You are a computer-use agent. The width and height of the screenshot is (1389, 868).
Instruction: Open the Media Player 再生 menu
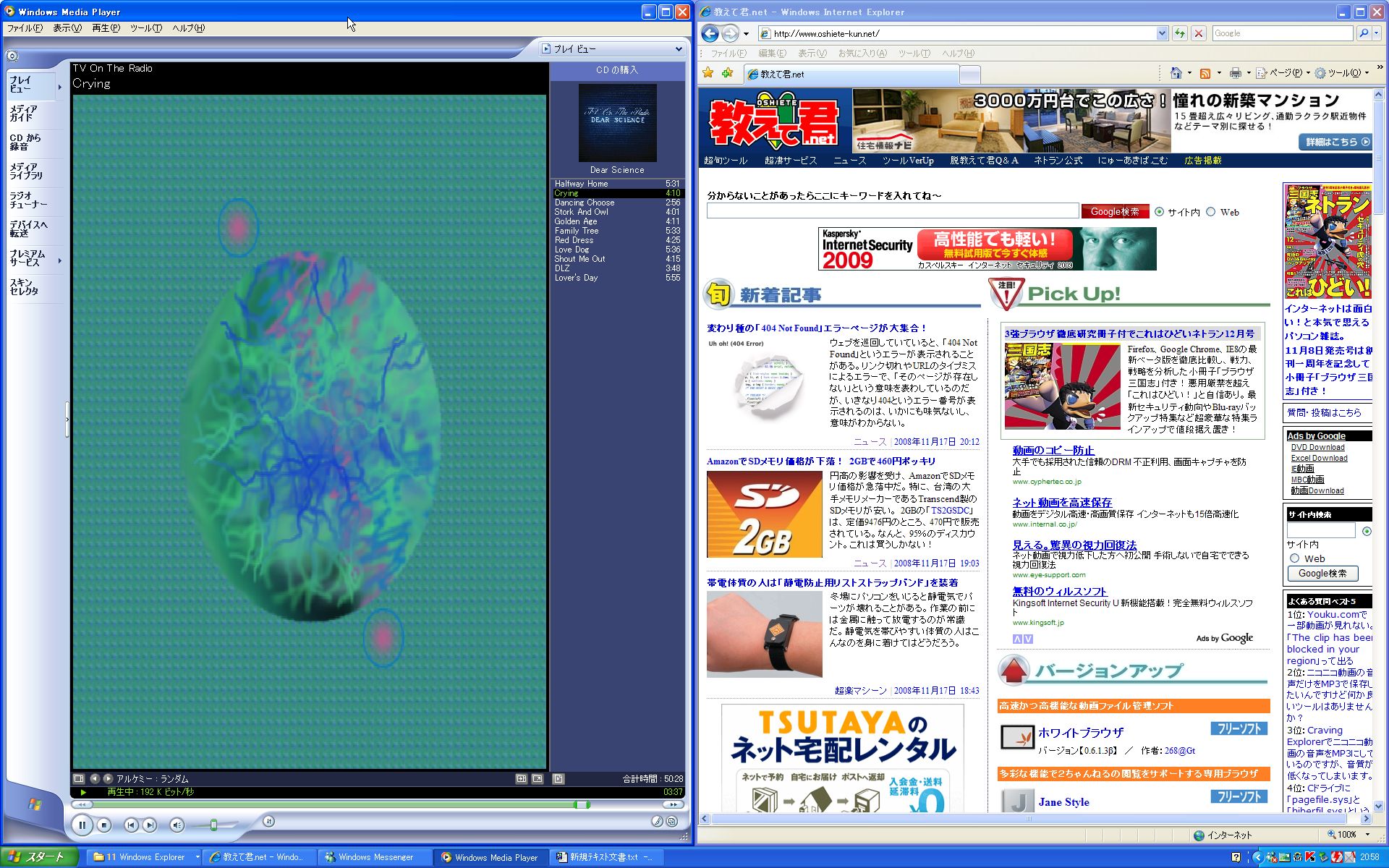tap(106, 28)
